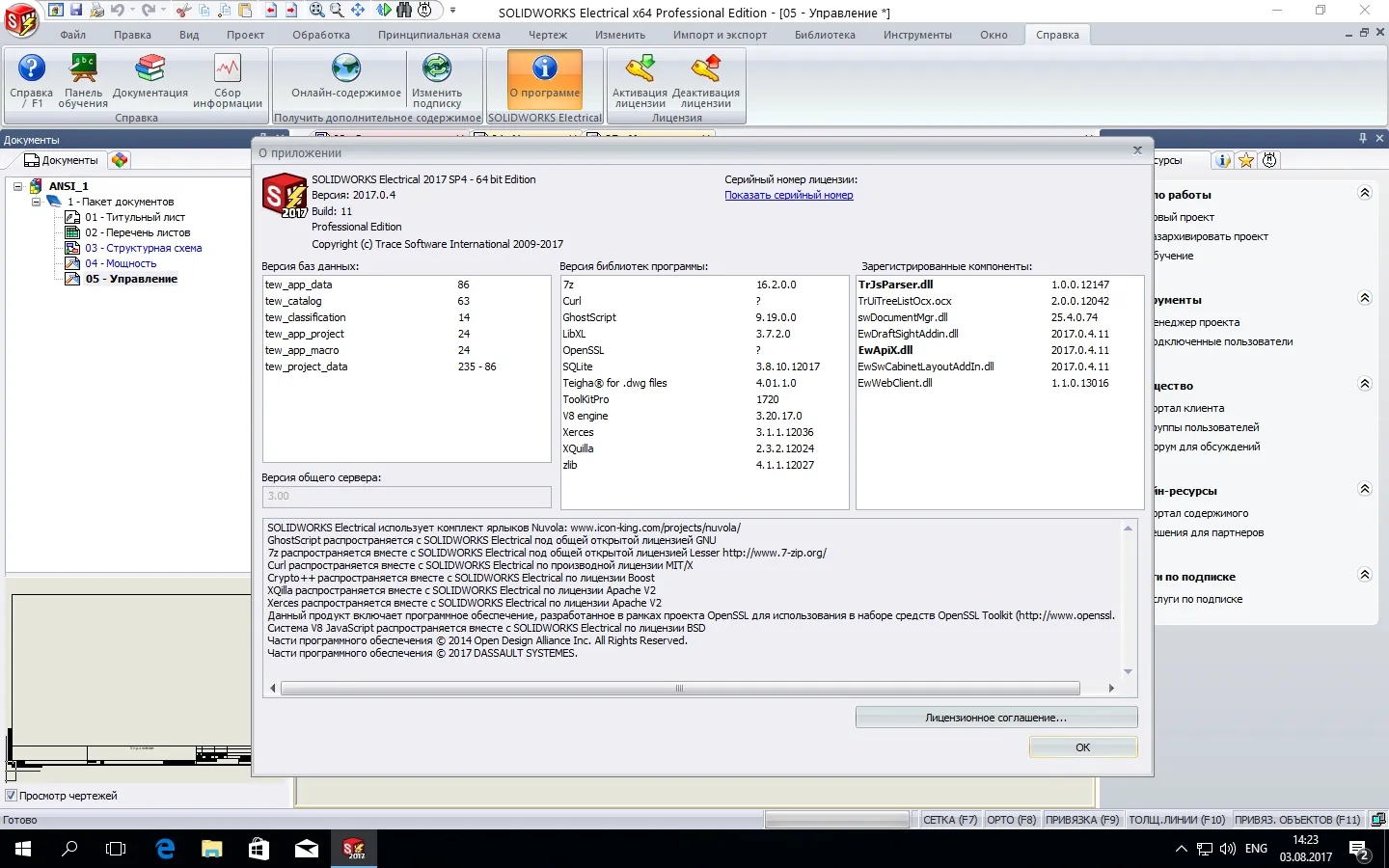Click the Версия общего сервера field
Viewport: 1389px width, 868px height.
point(407,496)
